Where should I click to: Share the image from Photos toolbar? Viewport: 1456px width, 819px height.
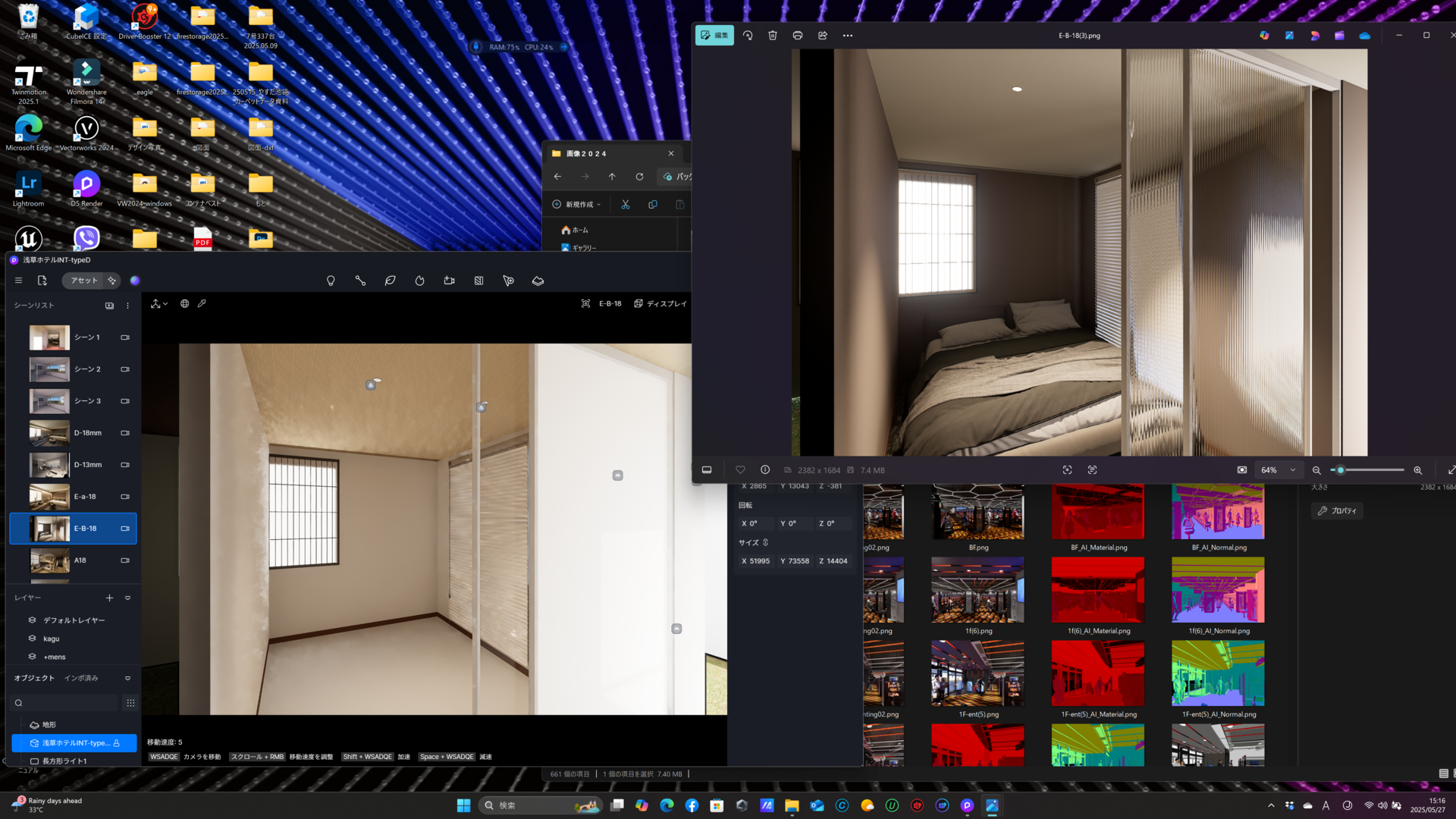tap(823, 36)
